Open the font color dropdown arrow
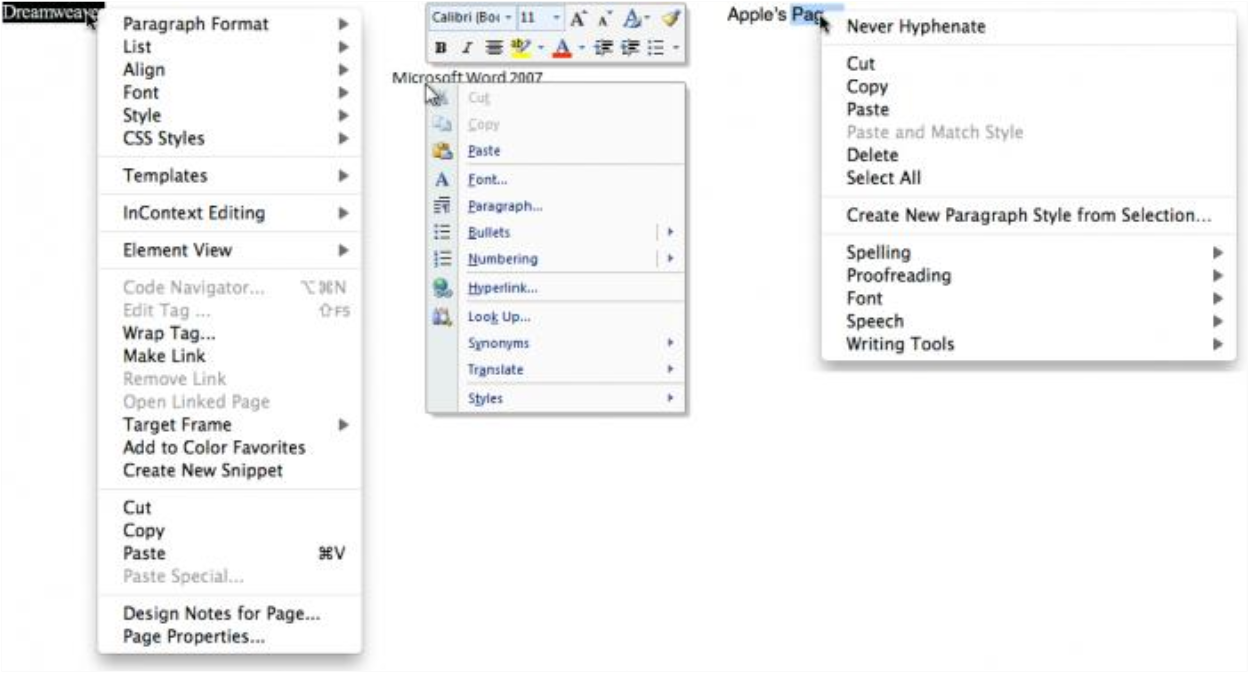The image size is (1249, 673). (582, 47)
